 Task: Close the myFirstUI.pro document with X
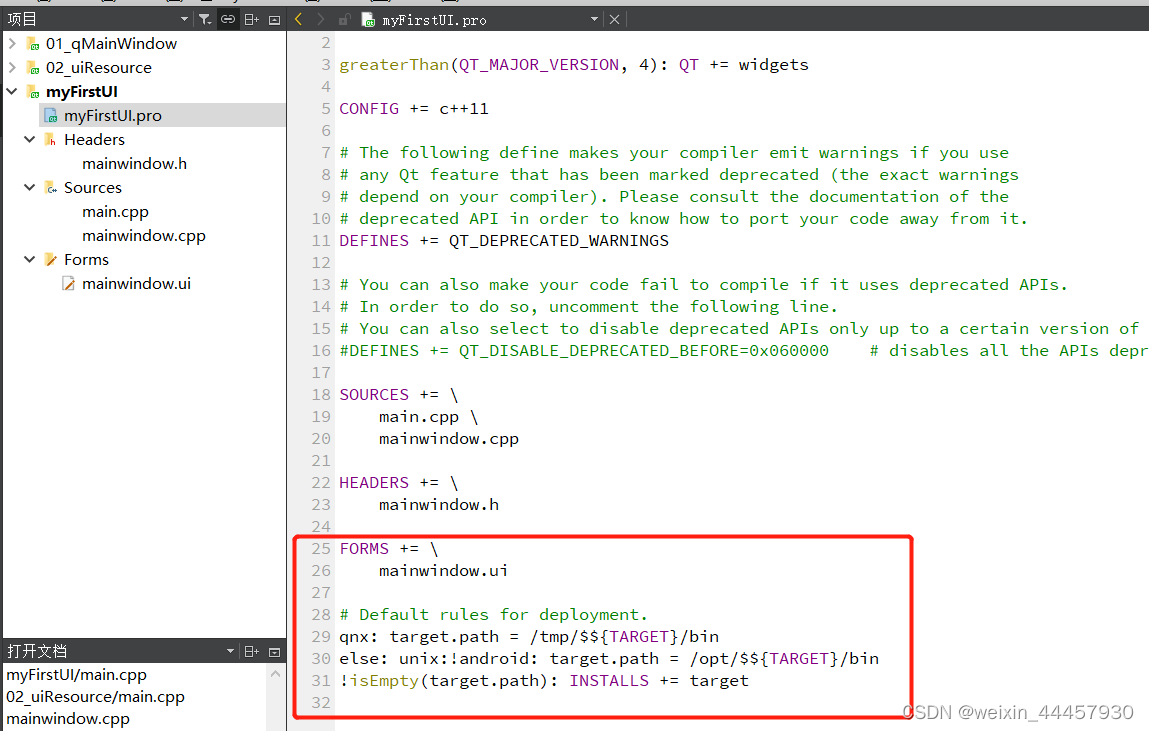tap(614, 19)
